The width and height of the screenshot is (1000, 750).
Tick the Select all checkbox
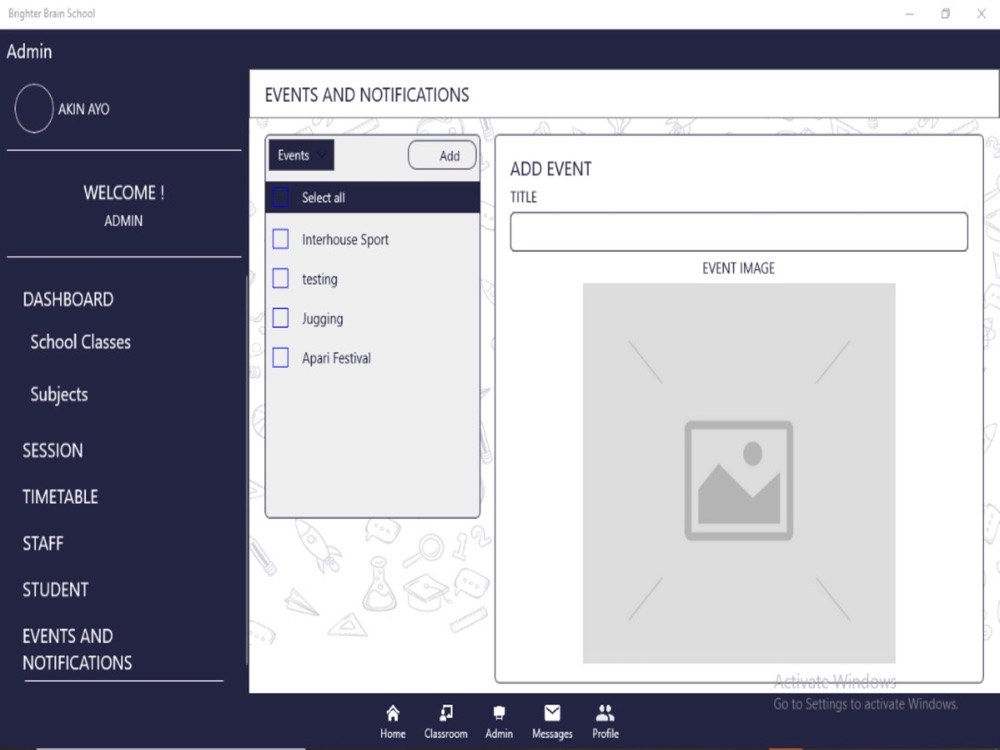281,197
